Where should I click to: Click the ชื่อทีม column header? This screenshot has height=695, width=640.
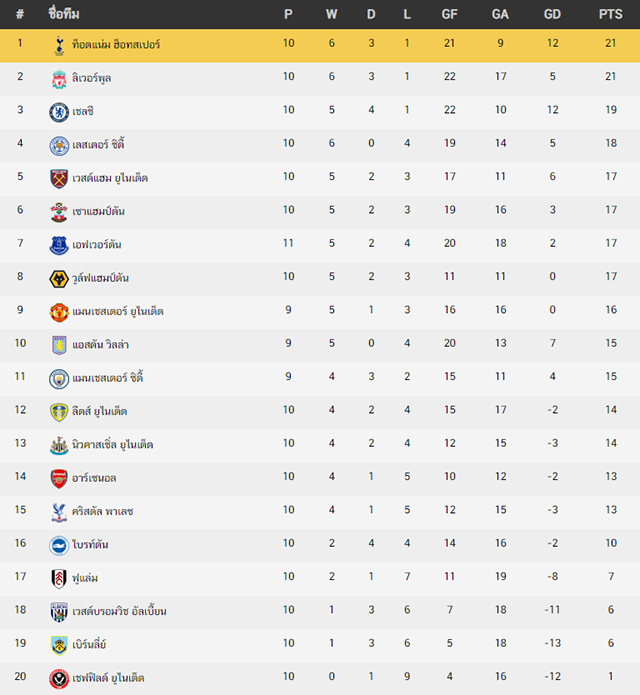[64, 14]
